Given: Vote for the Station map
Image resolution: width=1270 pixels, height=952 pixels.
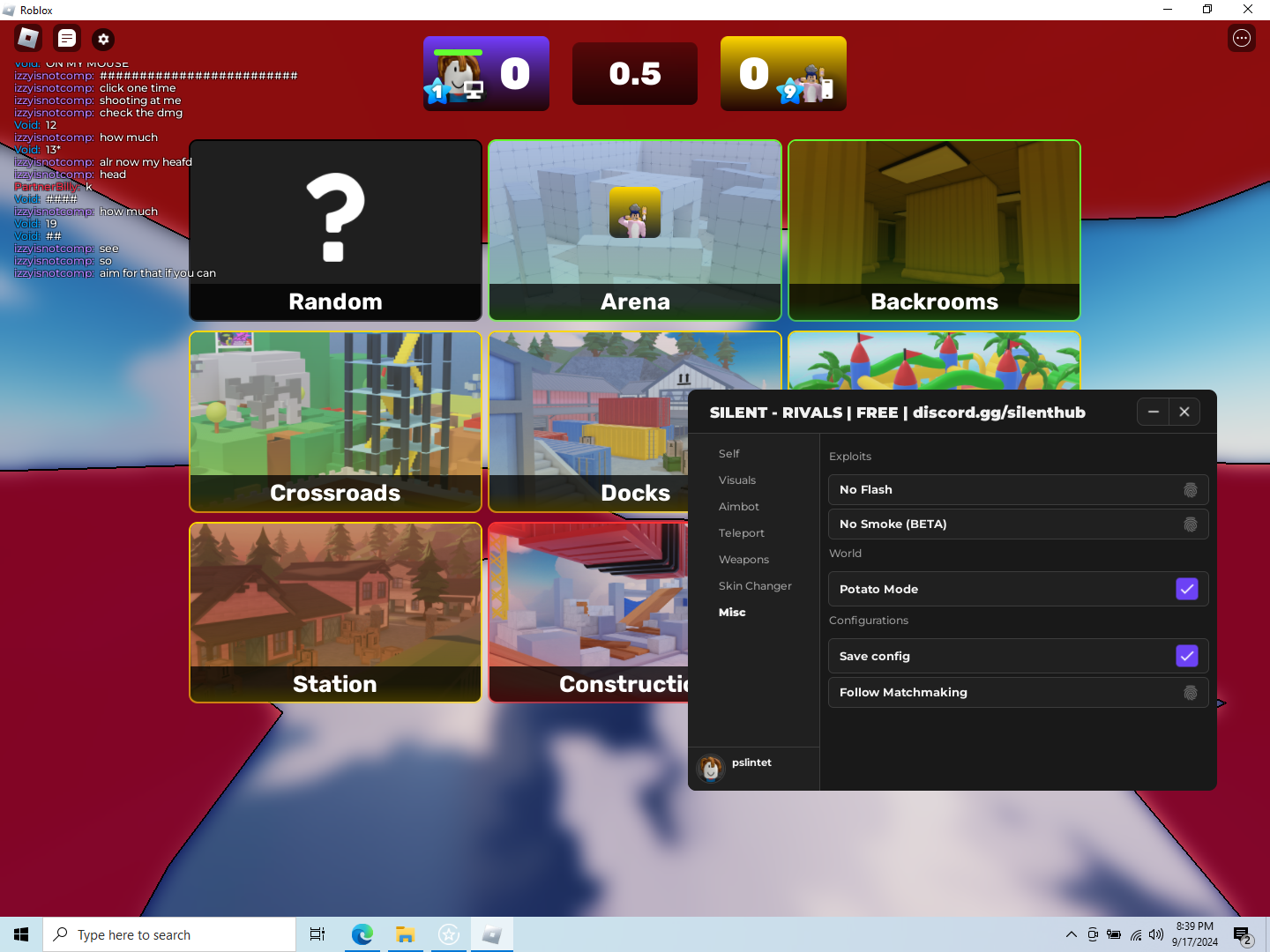Looking at the screenshot, I should coord(335,613).
